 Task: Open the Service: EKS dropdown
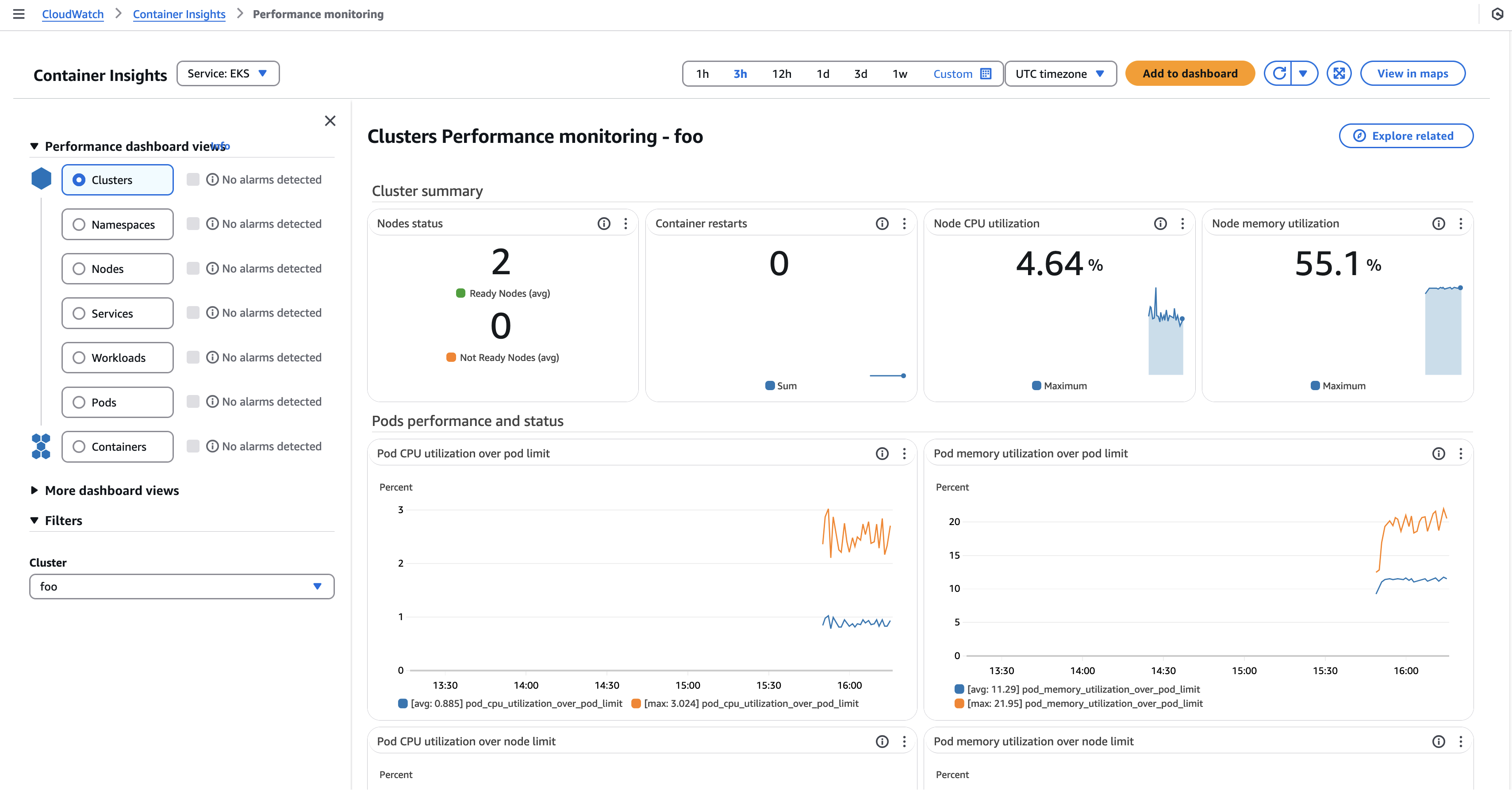228,73
